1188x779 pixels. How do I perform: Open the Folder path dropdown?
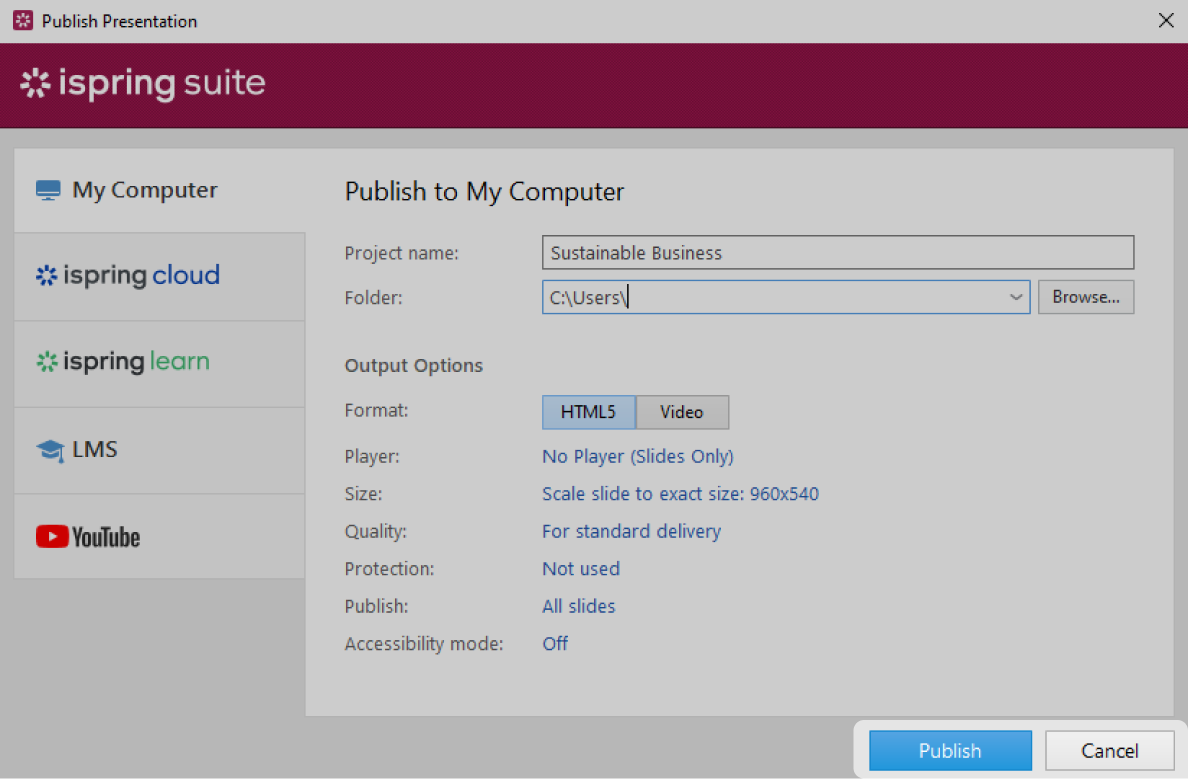tap(1016, 297)
